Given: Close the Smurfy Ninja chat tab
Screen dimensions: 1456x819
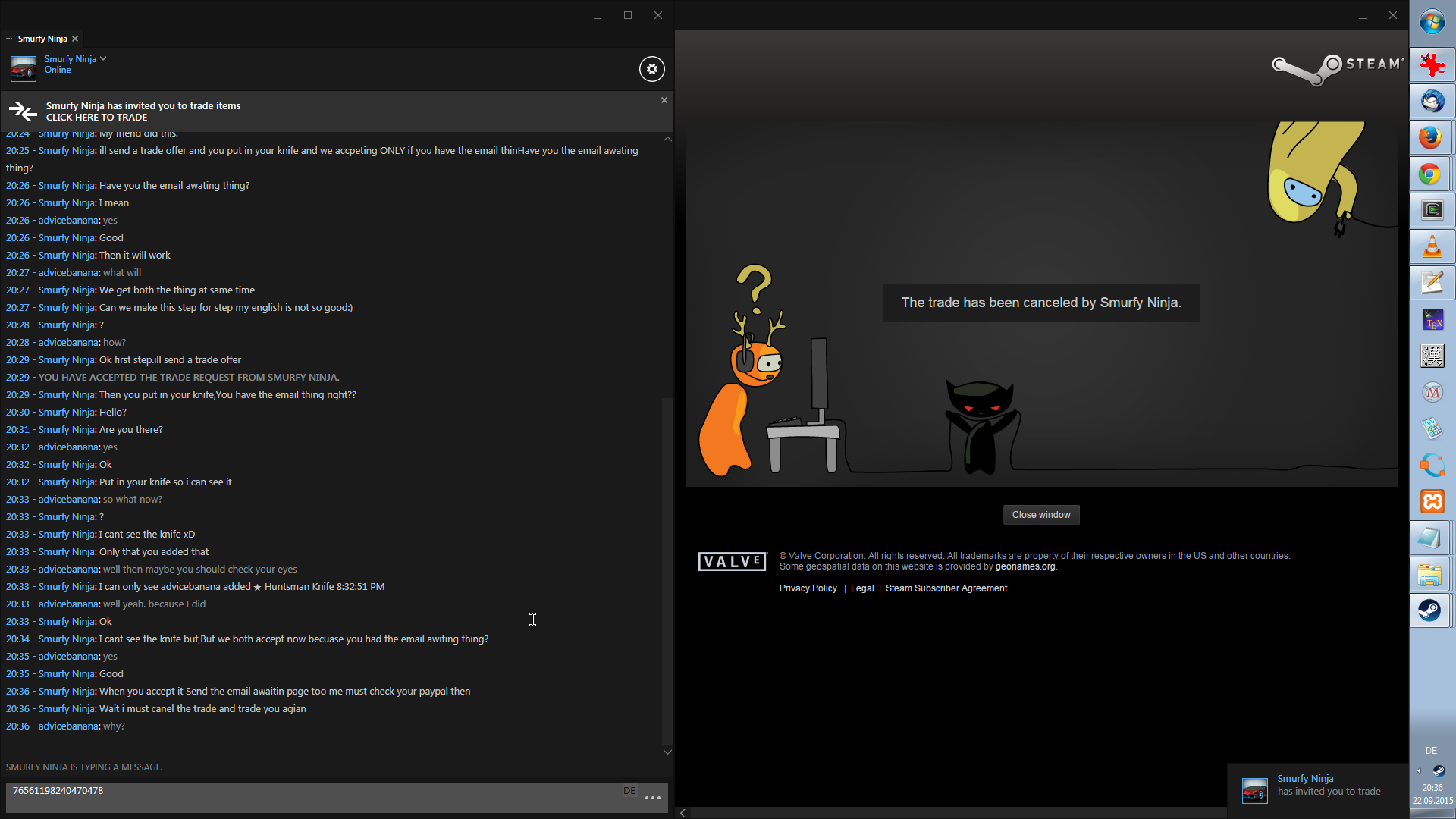Looking at the screenshot, I should pyautogui.click(x=75, y=39).
